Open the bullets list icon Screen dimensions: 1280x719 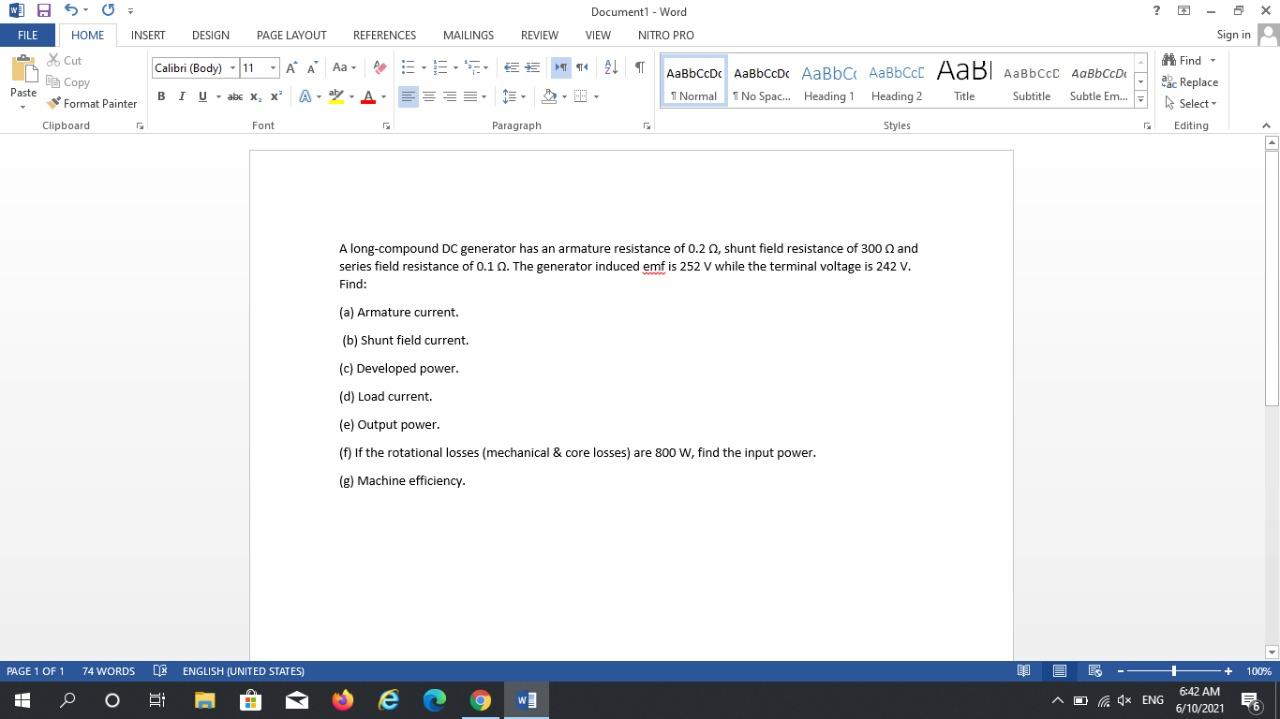(406, 67)
